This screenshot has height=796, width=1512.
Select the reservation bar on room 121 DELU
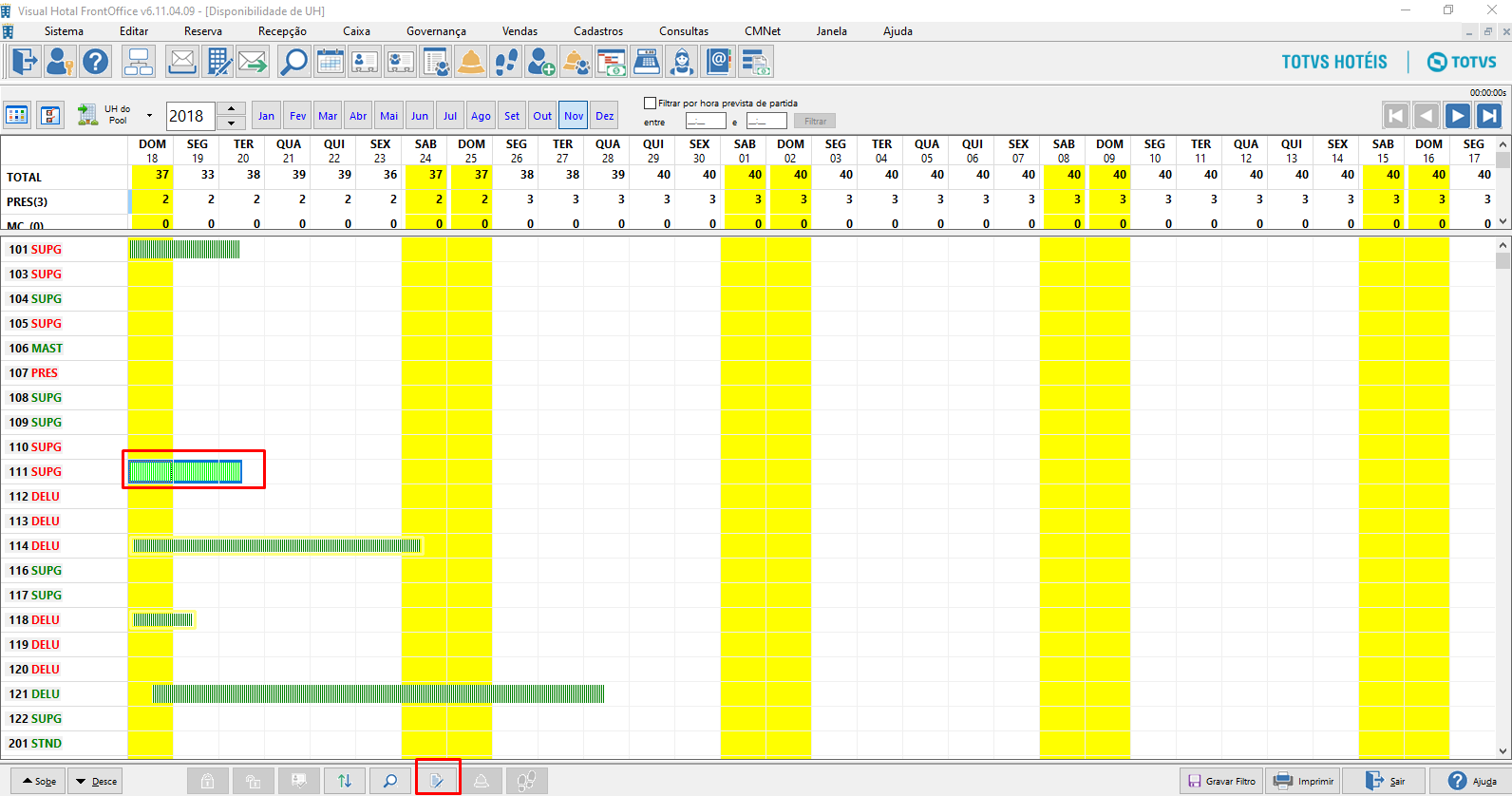pyautogui.click(x=378, y=693)
